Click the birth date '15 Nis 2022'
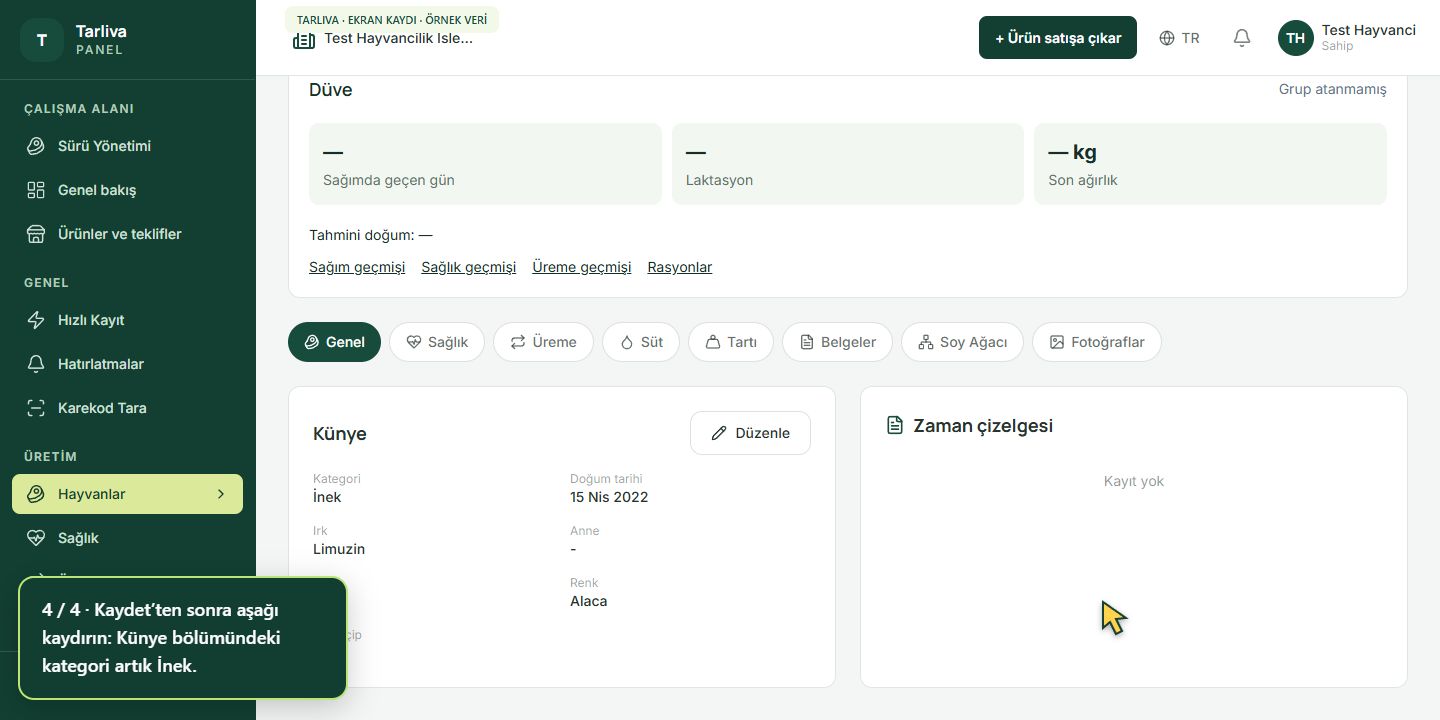1440x720 pixels. pos(609,497)
